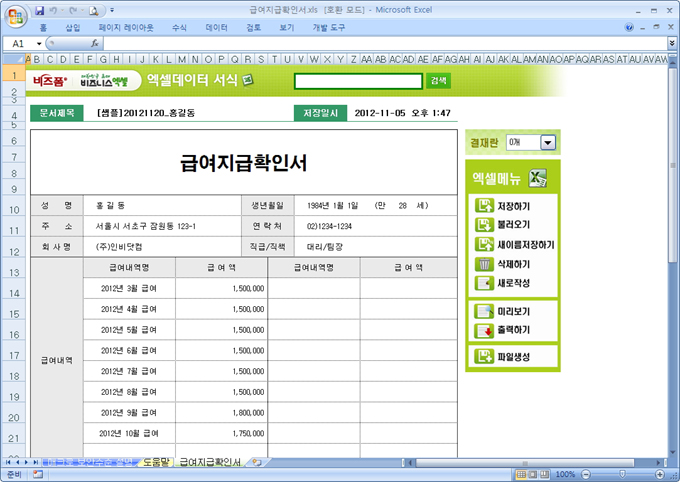Click the select-all corner of the grid
The width and height of the screenshot is (680, 482).
14,59
